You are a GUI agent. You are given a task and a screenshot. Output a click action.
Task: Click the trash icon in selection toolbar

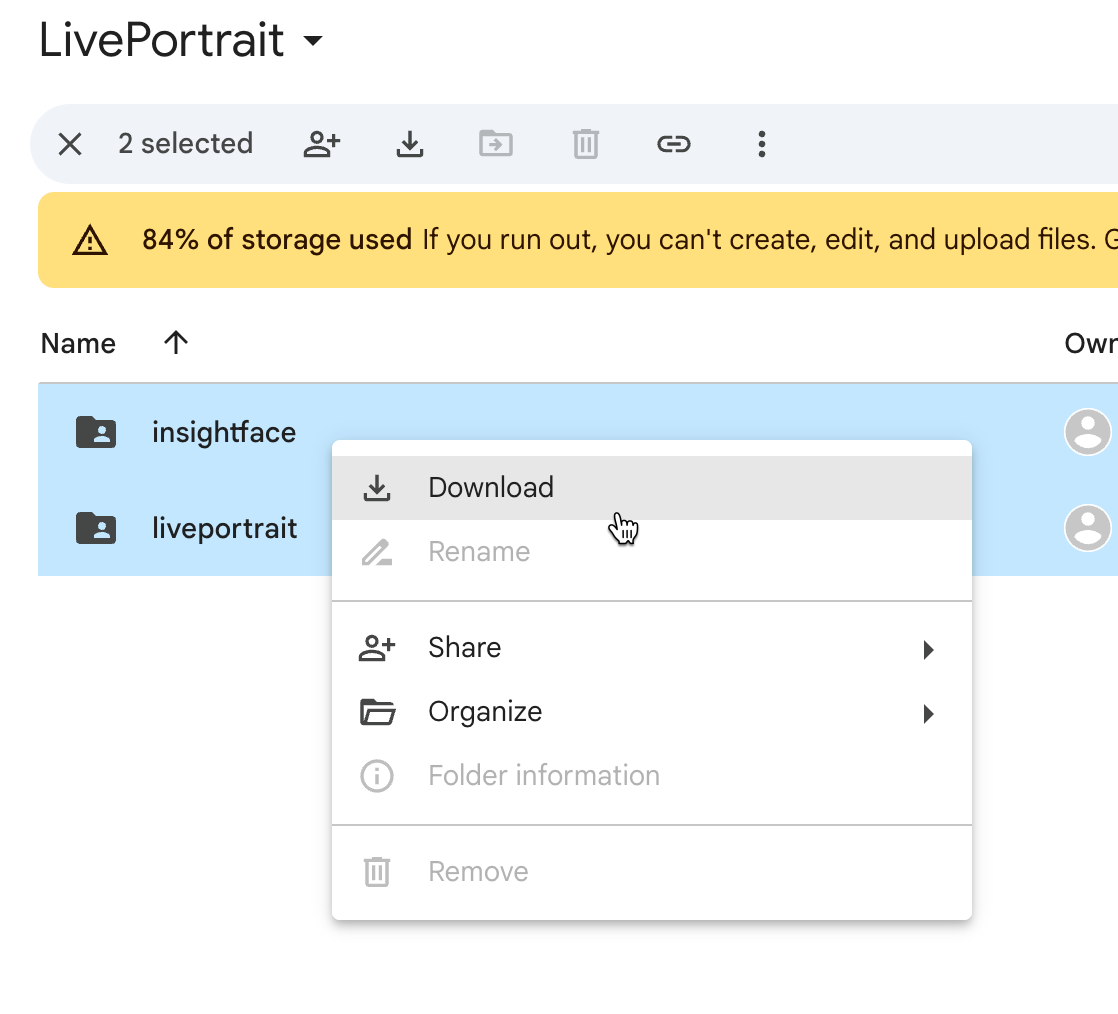(585, 144)
